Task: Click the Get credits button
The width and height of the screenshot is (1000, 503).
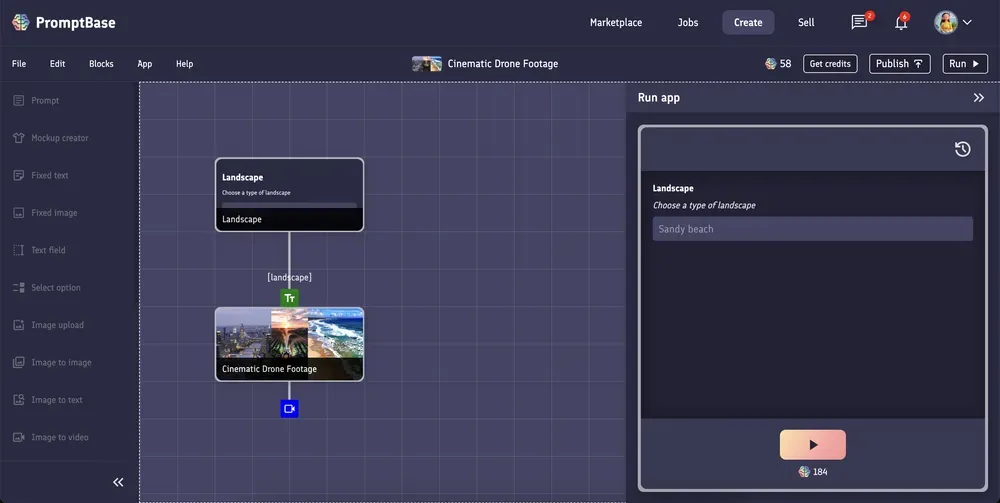Action: [x=830, y=64]
